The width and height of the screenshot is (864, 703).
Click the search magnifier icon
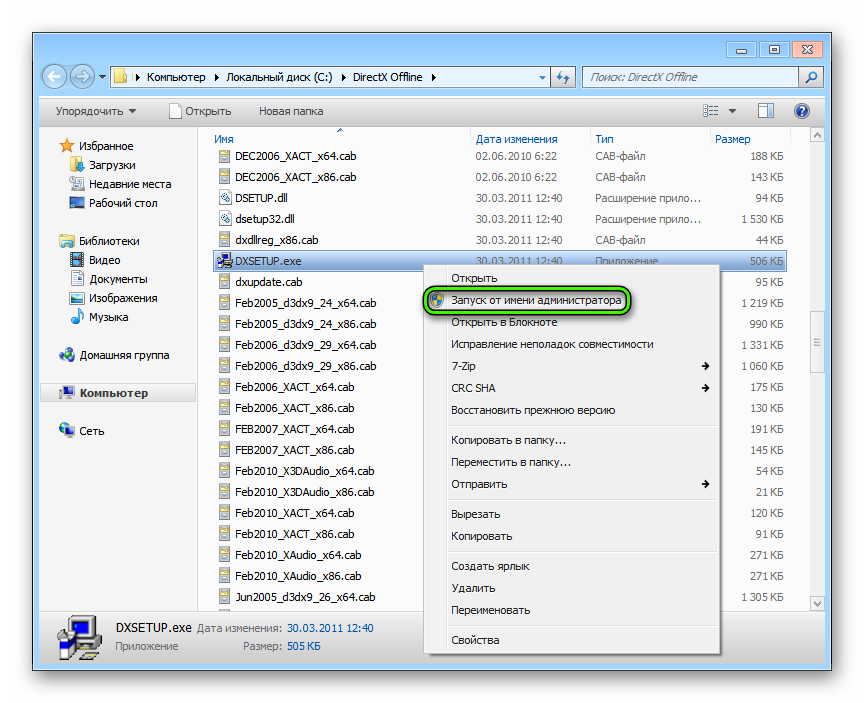click(811, 77)
